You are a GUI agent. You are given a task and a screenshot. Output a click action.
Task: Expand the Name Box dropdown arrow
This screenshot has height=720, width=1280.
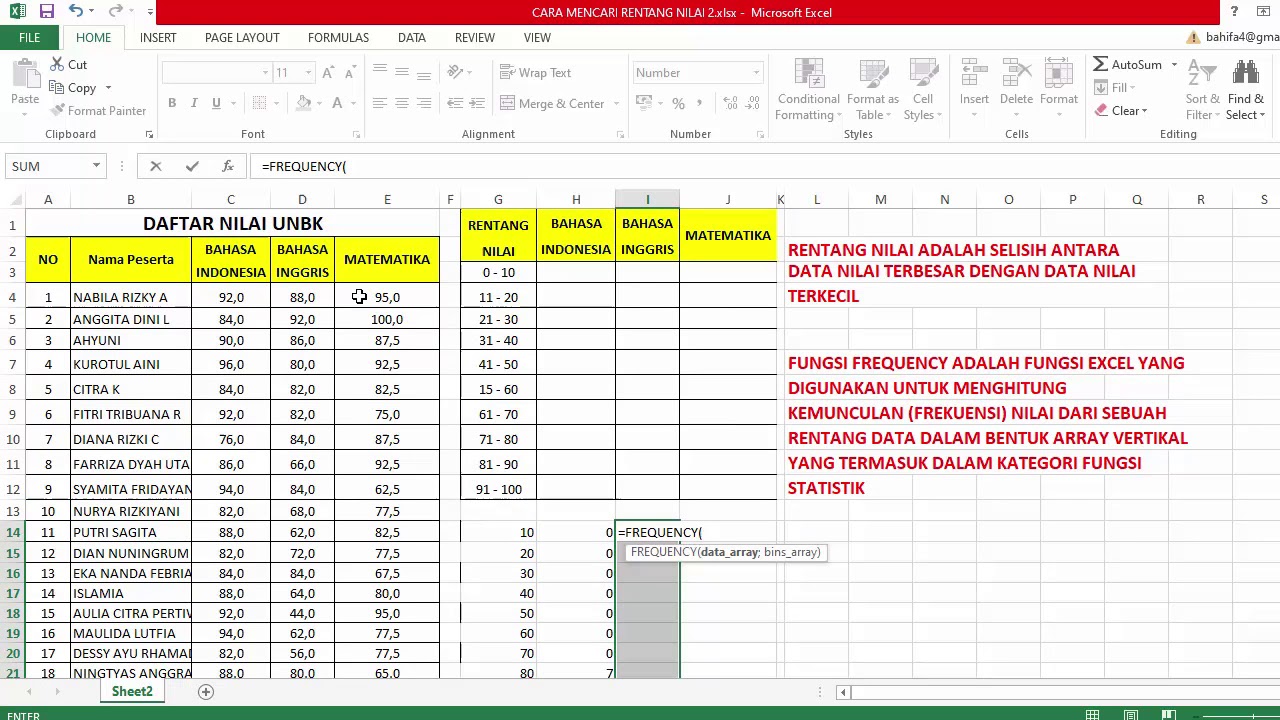(x=96, y=166)
